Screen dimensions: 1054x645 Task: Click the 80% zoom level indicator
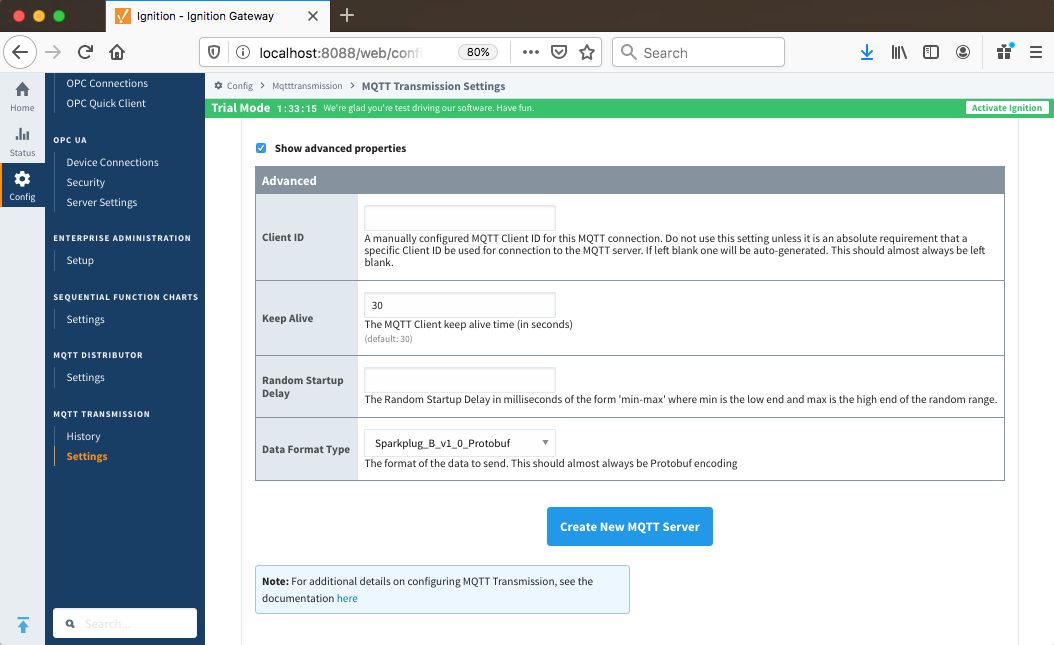[x=478, y=52]
